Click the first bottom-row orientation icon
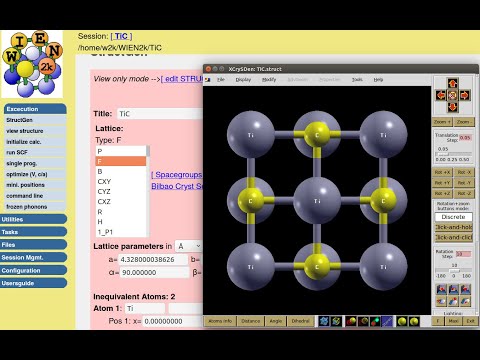 [x=441, y=301]
